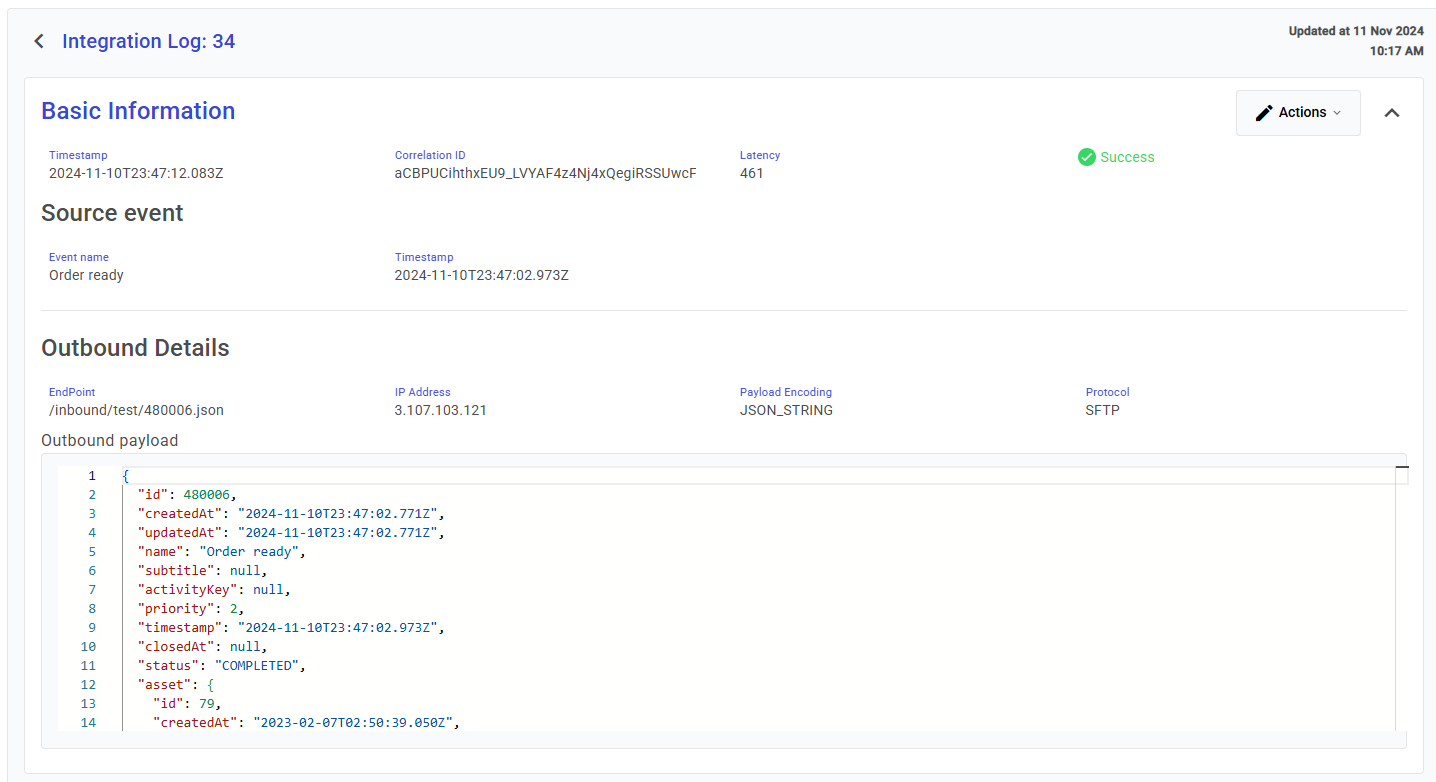Place cursor on the "priority": 2 line

190,608
